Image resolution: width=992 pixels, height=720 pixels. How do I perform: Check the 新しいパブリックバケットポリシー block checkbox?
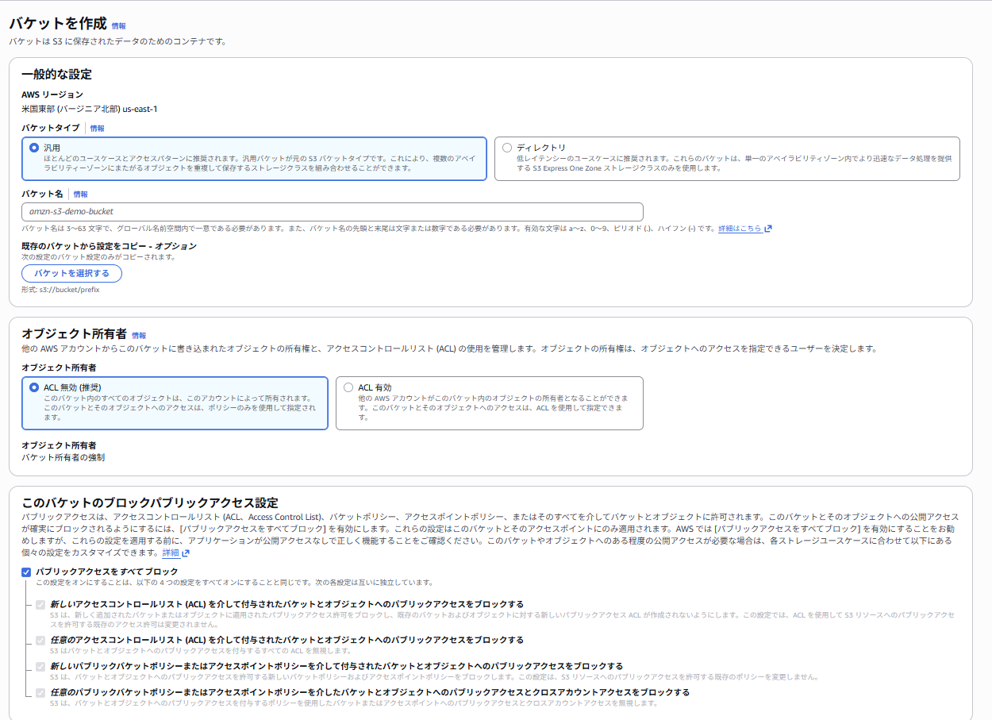pos(39,665)
